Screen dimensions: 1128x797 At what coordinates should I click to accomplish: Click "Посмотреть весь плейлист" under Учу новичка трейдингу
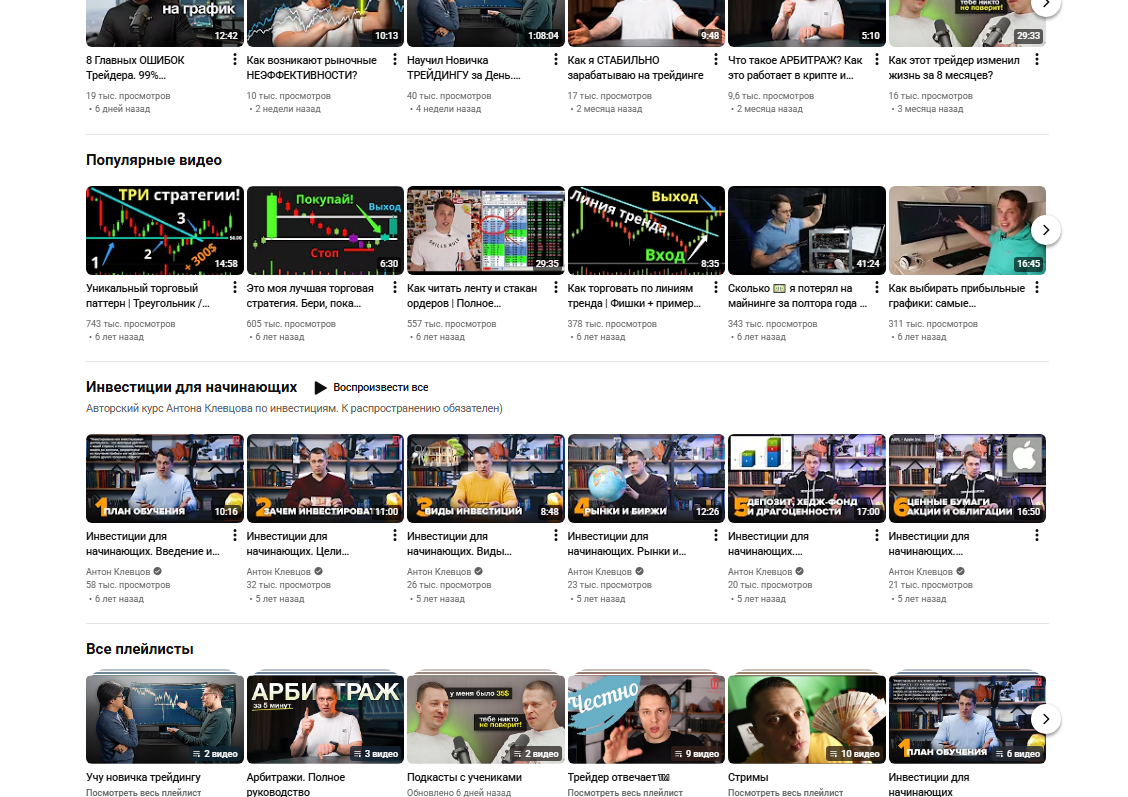click(x=143, y=792)
